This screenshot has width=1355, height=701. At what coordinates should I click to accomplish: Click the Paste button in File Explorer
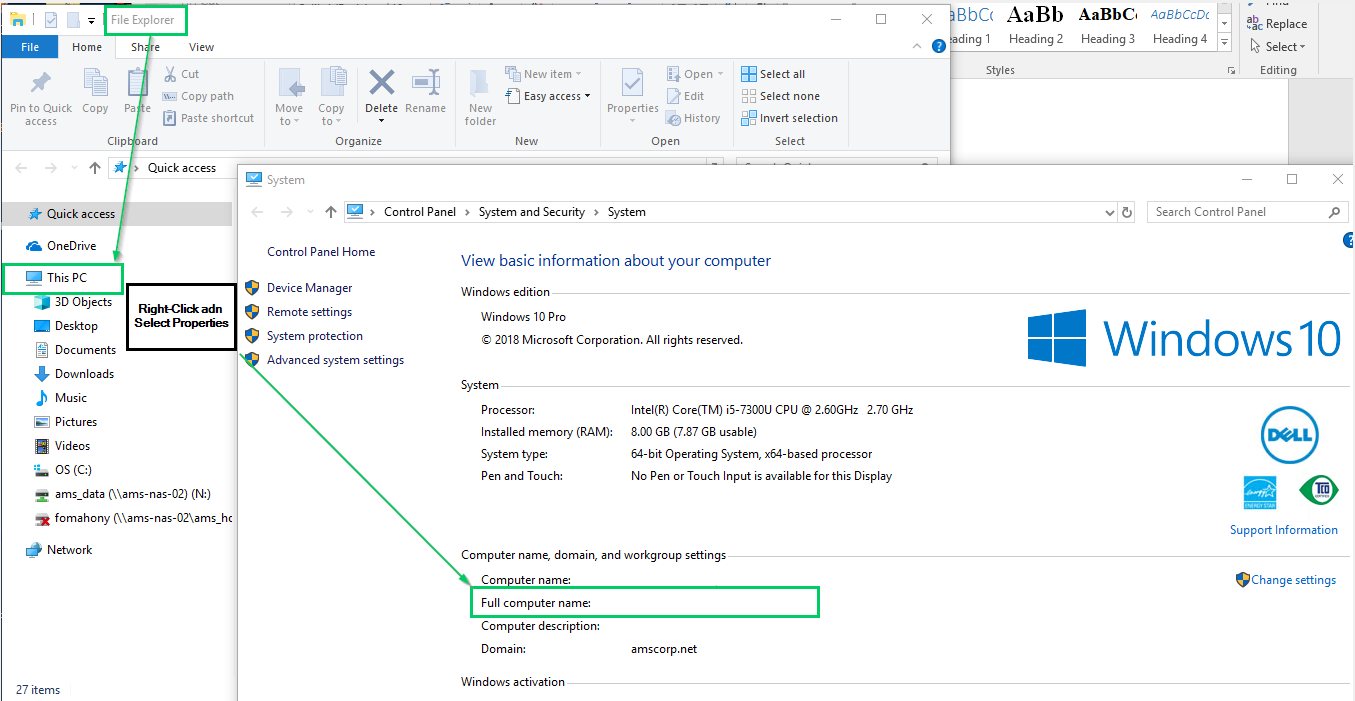pyautogui.click(x=137, y=92)
